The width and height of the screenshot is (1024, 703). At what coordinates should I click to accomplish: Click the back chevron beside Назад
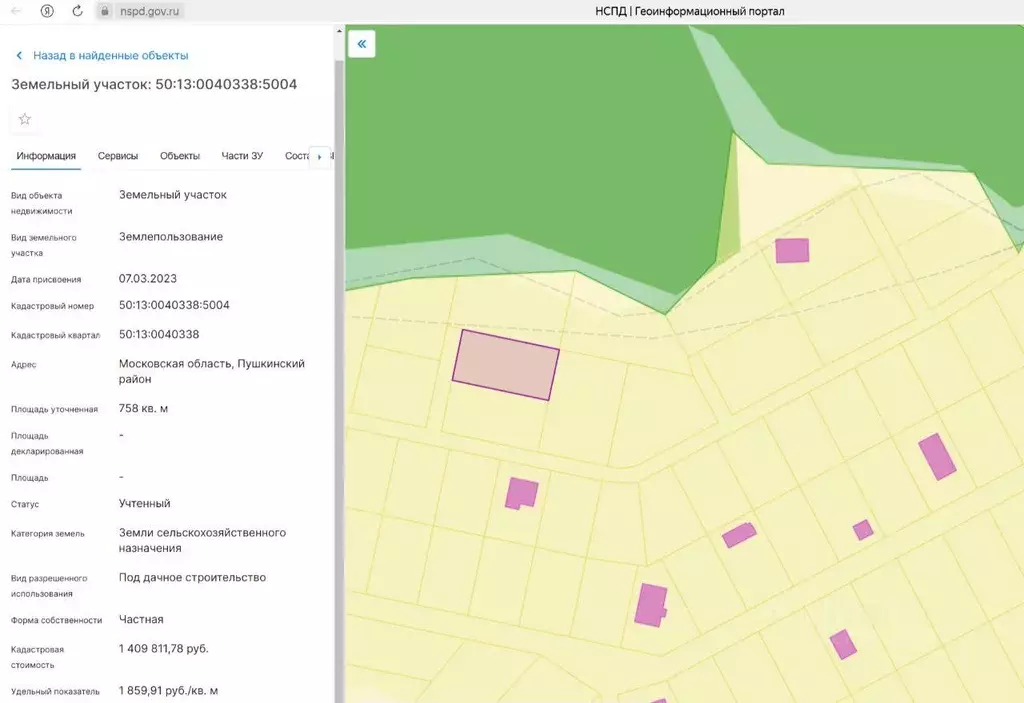[x=19, y=56]
